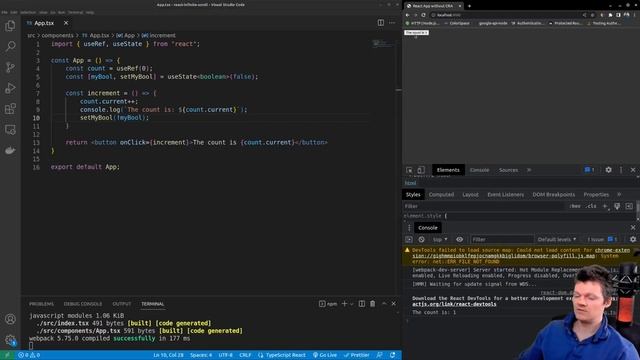Toggle device toolbar in DevTools

point(421,170)
